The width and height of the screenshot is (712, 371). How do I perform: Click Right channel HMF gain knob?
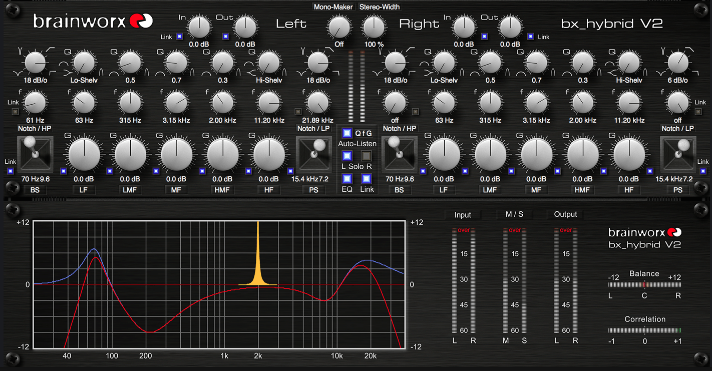[583, 154]
